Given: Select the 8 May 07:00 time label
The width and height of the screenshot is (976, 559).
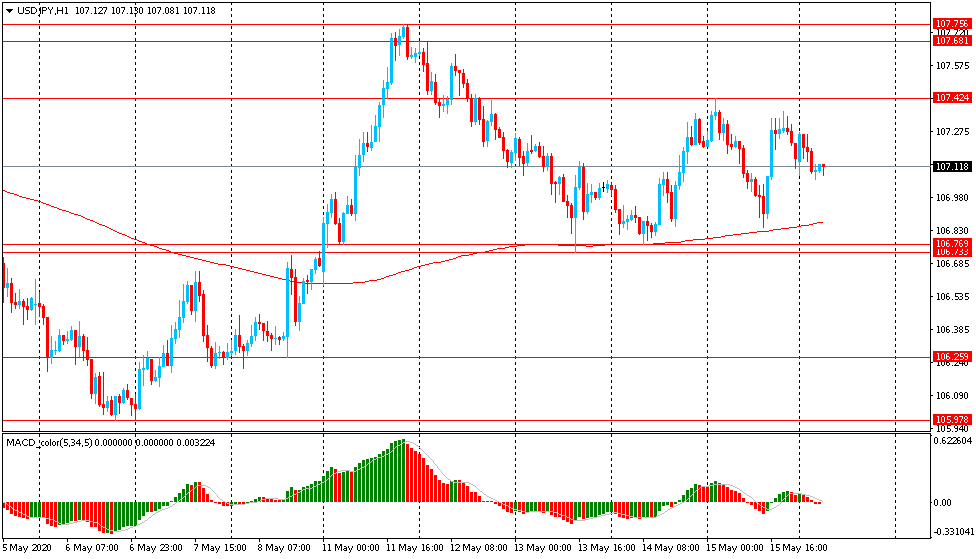Looking at the screenshot, I should (x=287, y=547).
